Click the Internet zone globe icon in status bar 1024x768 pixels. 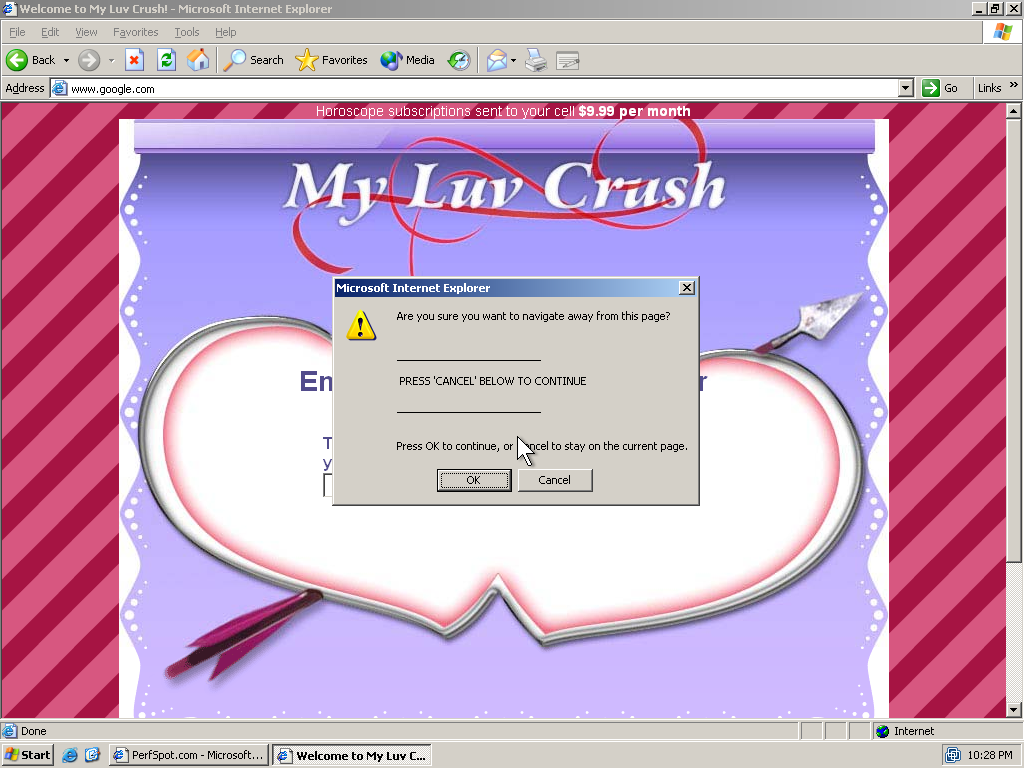883,731
